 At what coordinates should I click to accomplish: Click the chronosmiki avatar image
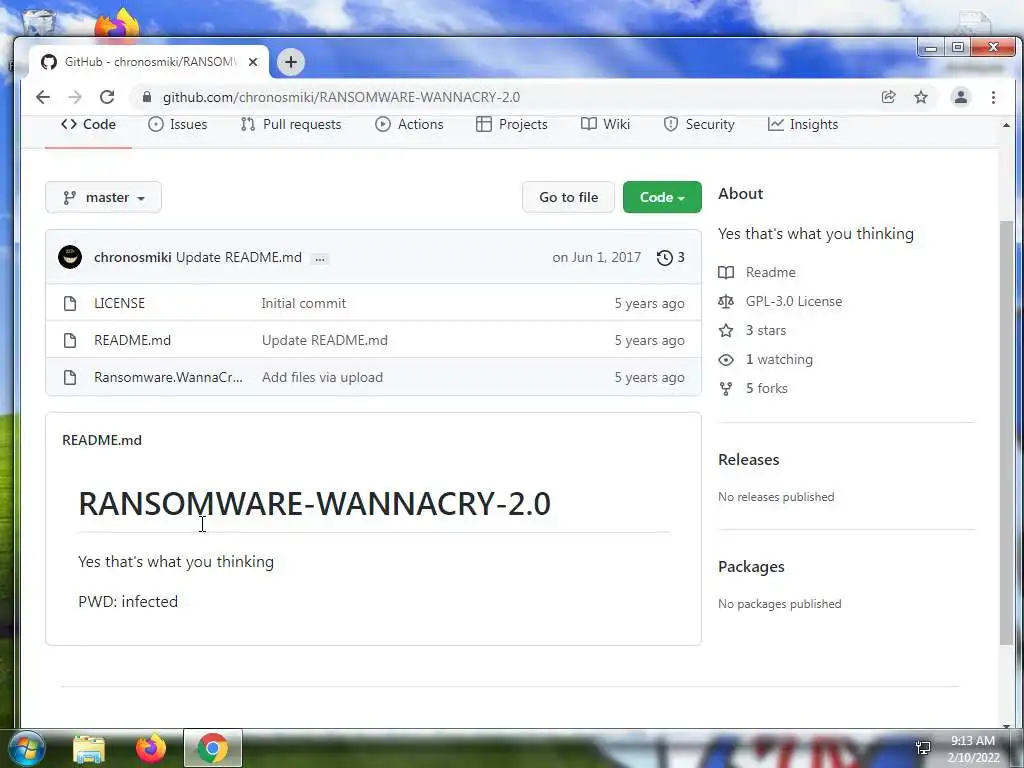(x=70, y=257)
